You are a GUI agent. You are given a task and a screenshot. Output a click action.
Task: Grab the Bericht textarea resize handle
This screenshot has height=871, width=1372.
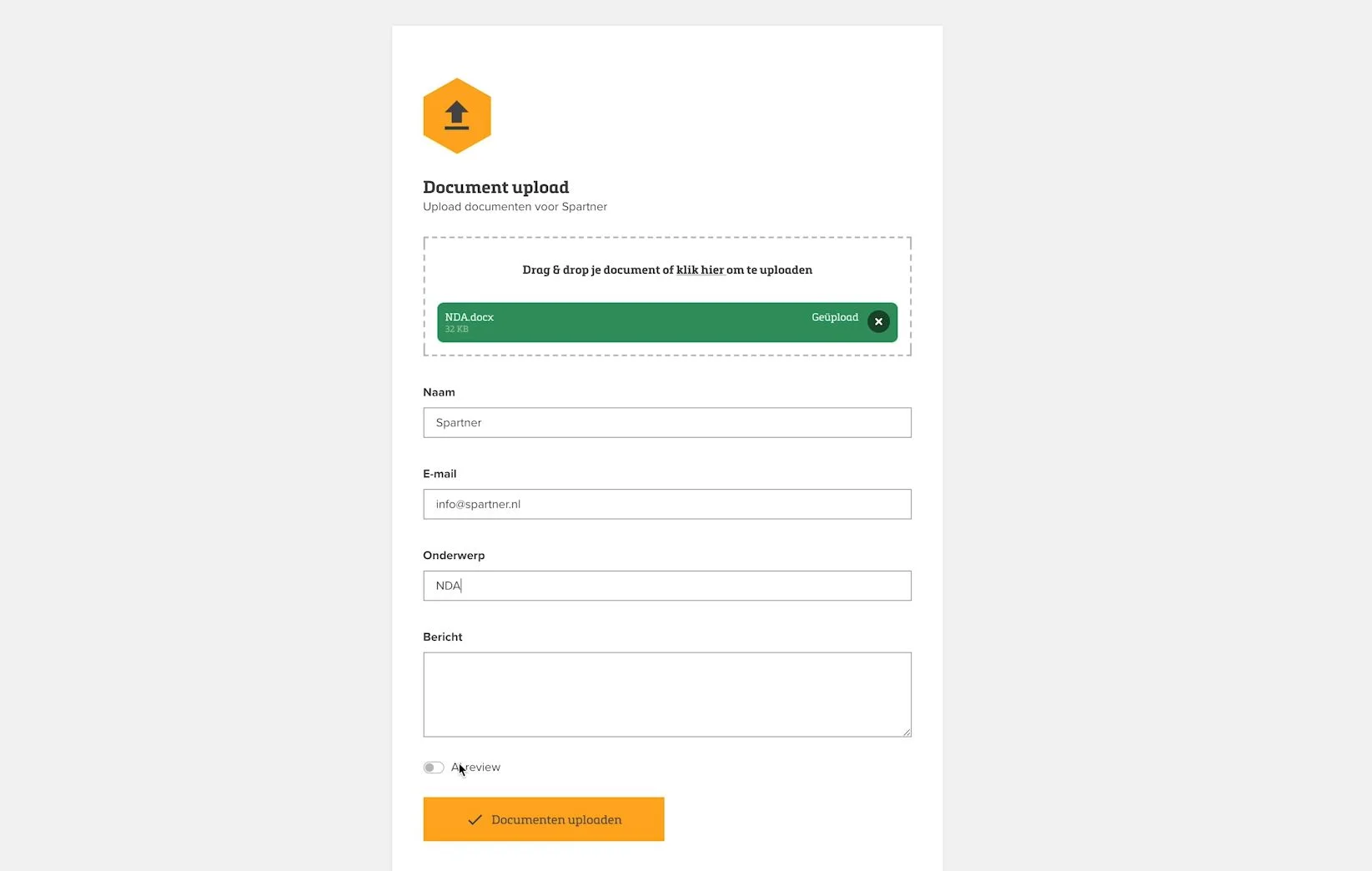[x=907, y=733]
